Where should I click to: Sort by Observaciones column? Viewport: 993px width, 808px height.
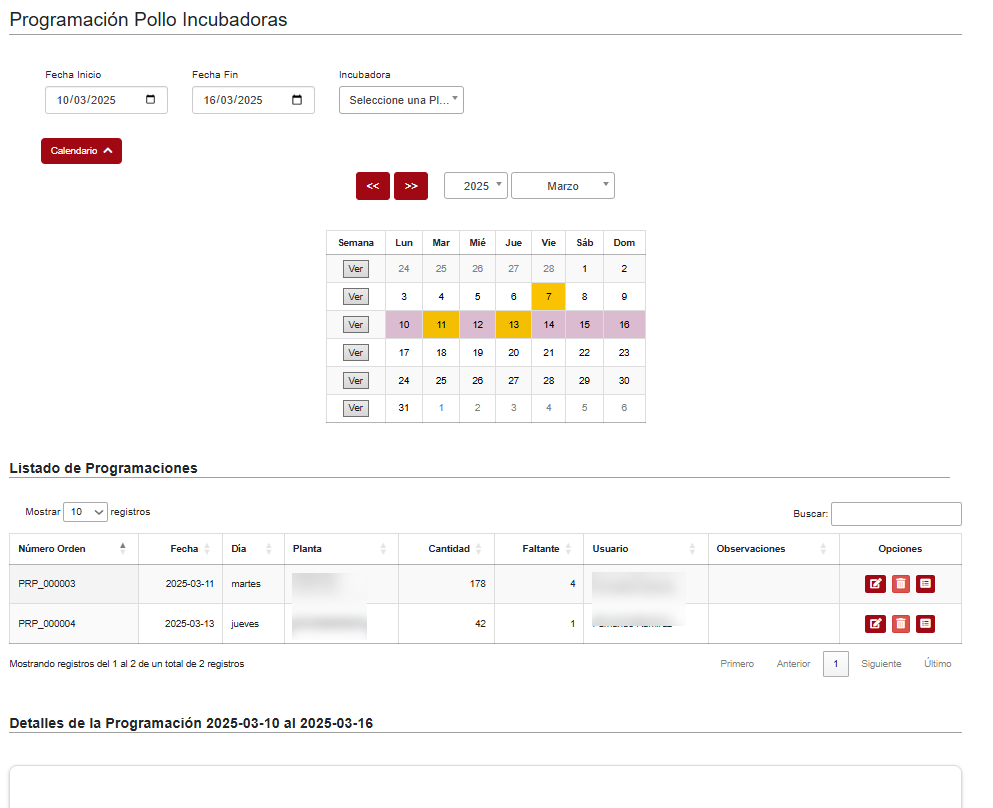coord(773,548)
